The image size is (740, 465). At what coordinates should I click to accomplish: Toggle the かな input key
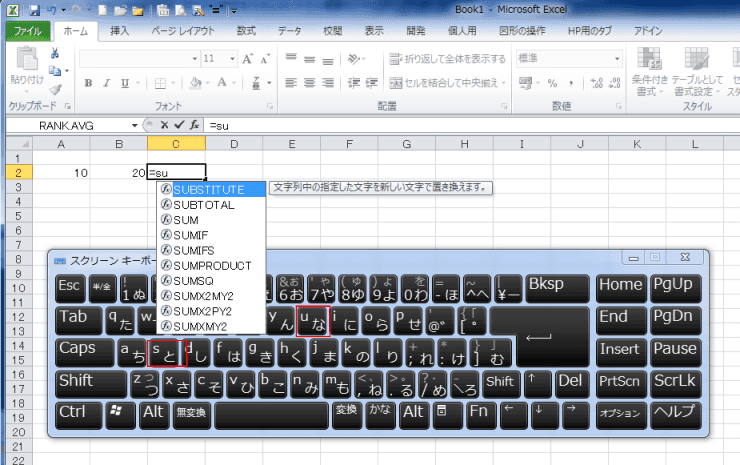point(381,411)
